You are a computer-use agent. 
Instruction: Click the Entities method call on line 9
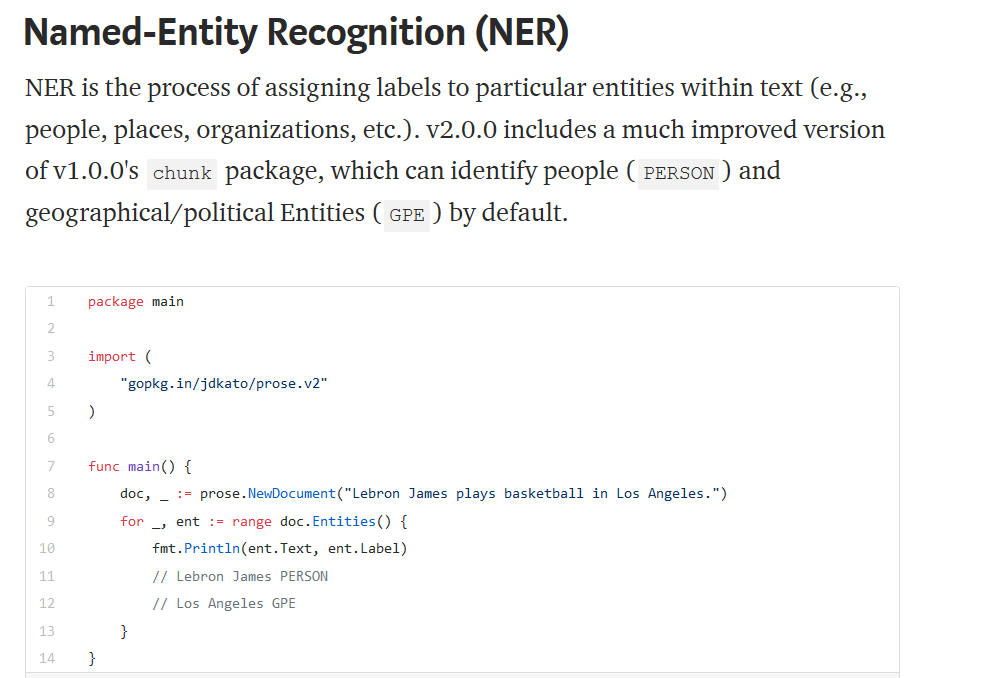[344, 521]
